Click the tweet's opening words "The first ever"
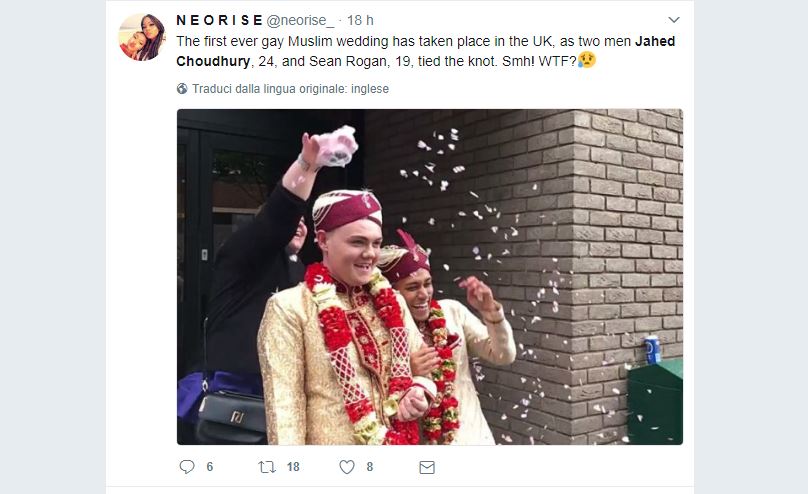The height and width of the screenshot is (494, 808). click(x=216, y=41)
